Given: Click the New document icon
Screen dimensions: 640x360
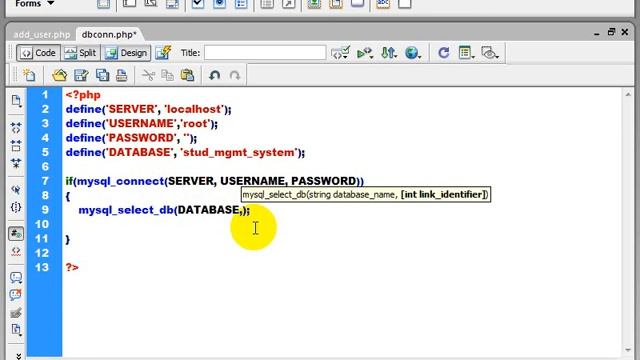Looking at the screenshot, I should point(29,75).
